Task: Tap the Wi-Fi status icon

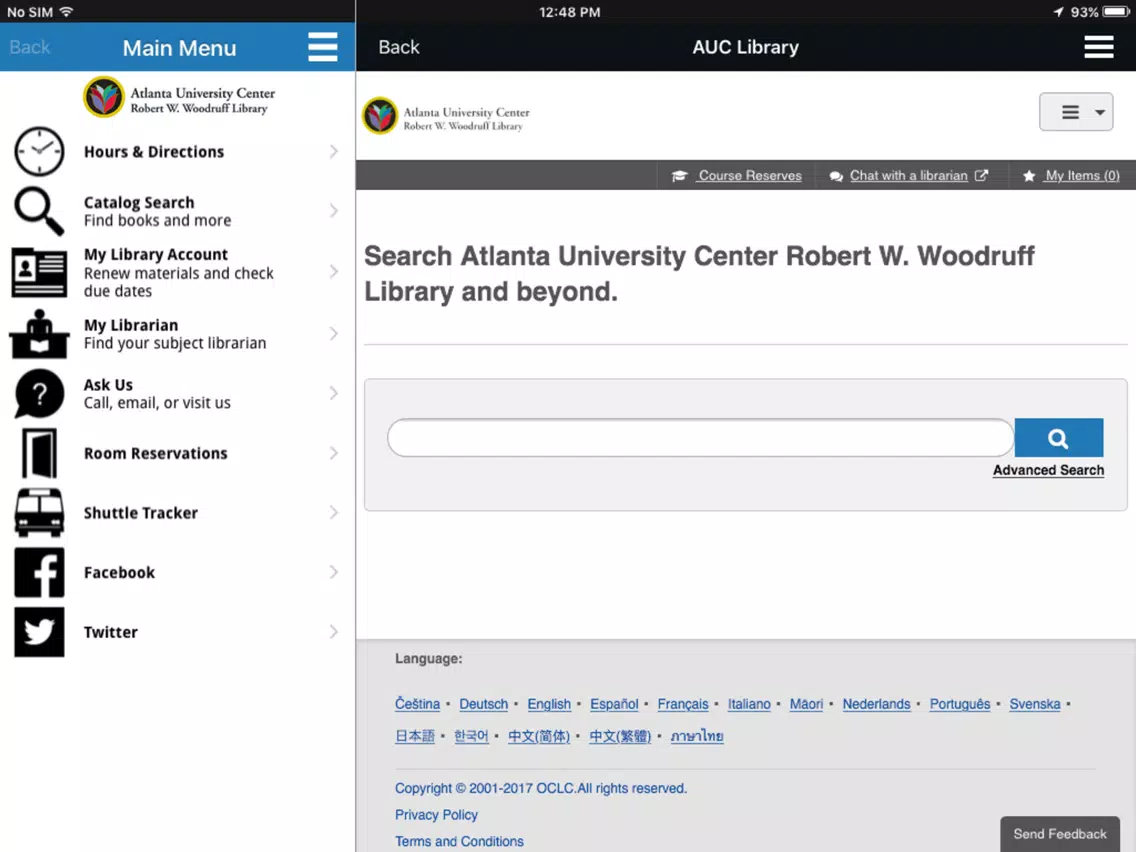Action: [66, 12]
